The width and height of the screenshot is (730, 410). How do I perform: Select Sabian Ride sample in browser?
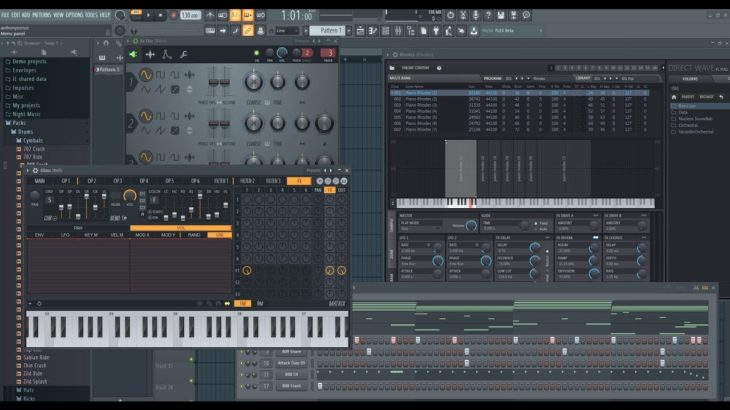point(36,358)
